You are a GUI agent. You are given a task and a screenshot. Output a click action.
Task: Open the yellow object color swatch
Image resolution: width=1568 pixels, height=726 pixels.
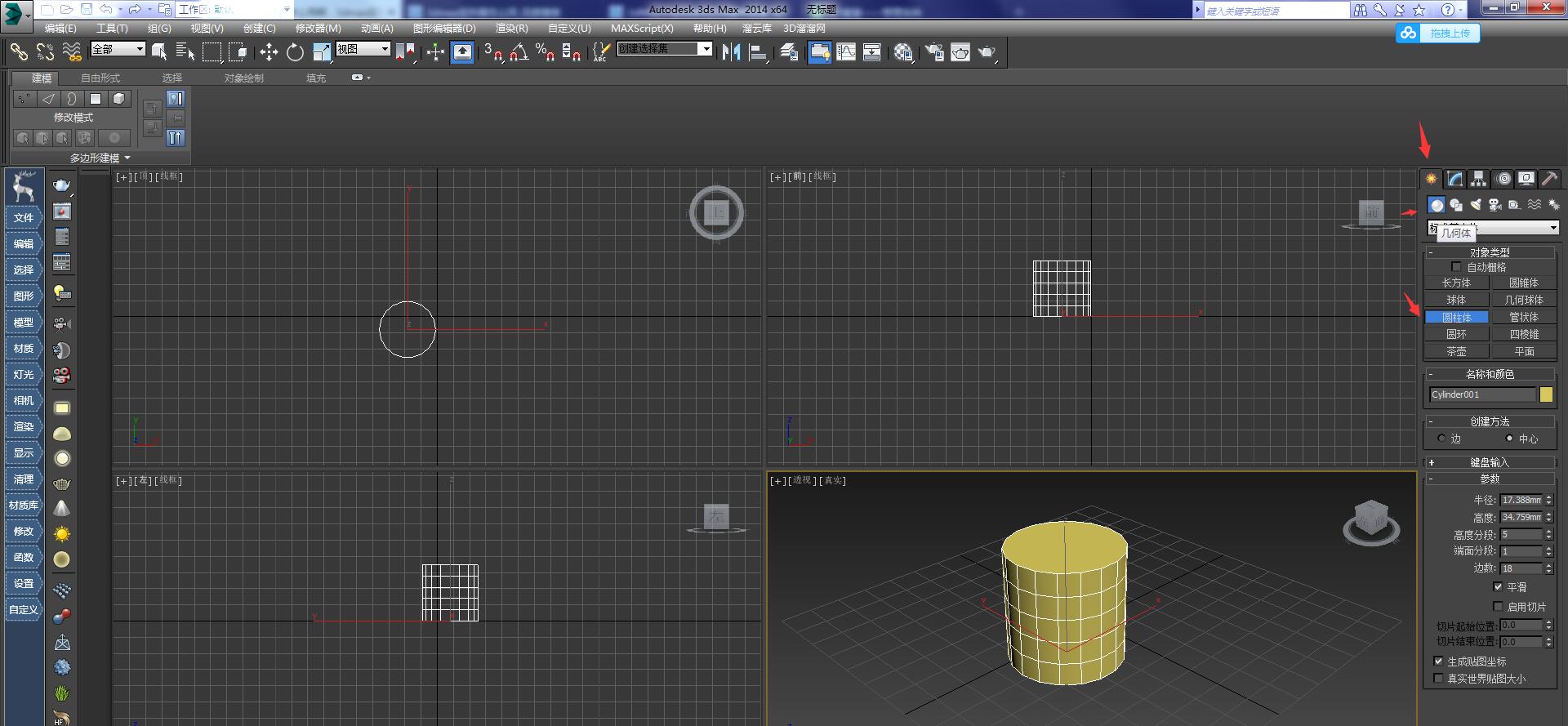pos(1546,394)
